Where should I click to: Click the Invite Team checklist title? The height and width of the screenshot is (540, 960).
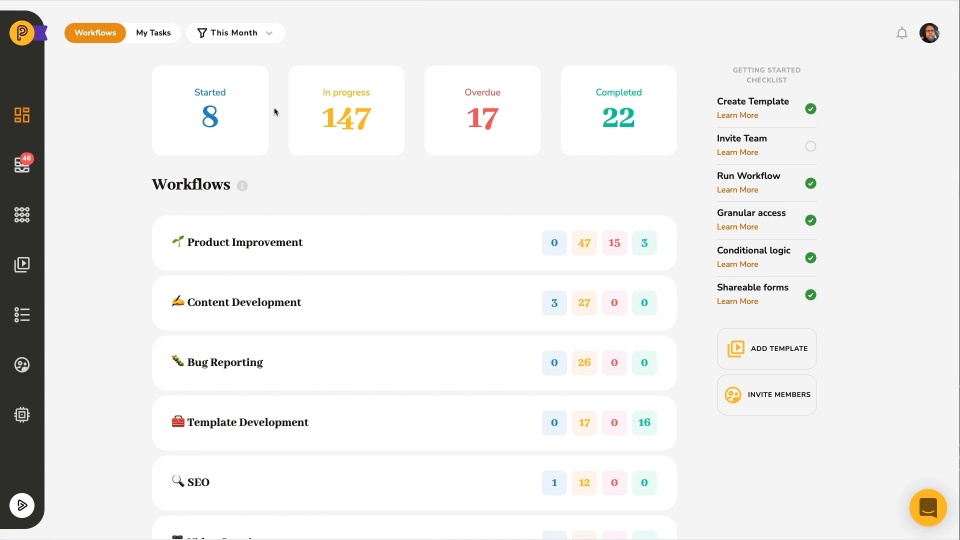(742, 138)
